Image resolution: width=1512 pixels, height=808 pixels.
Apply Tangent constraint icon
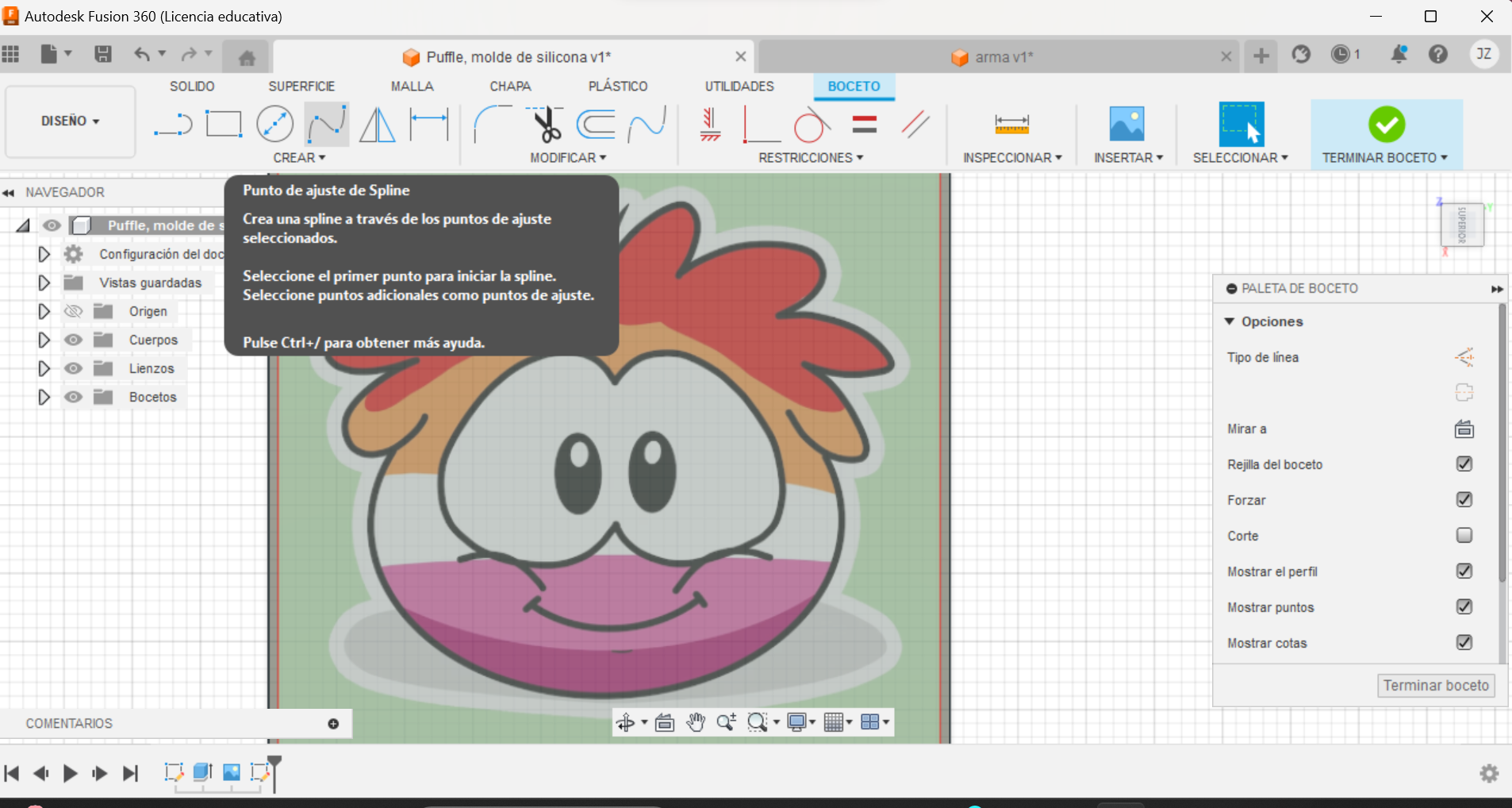812,125
